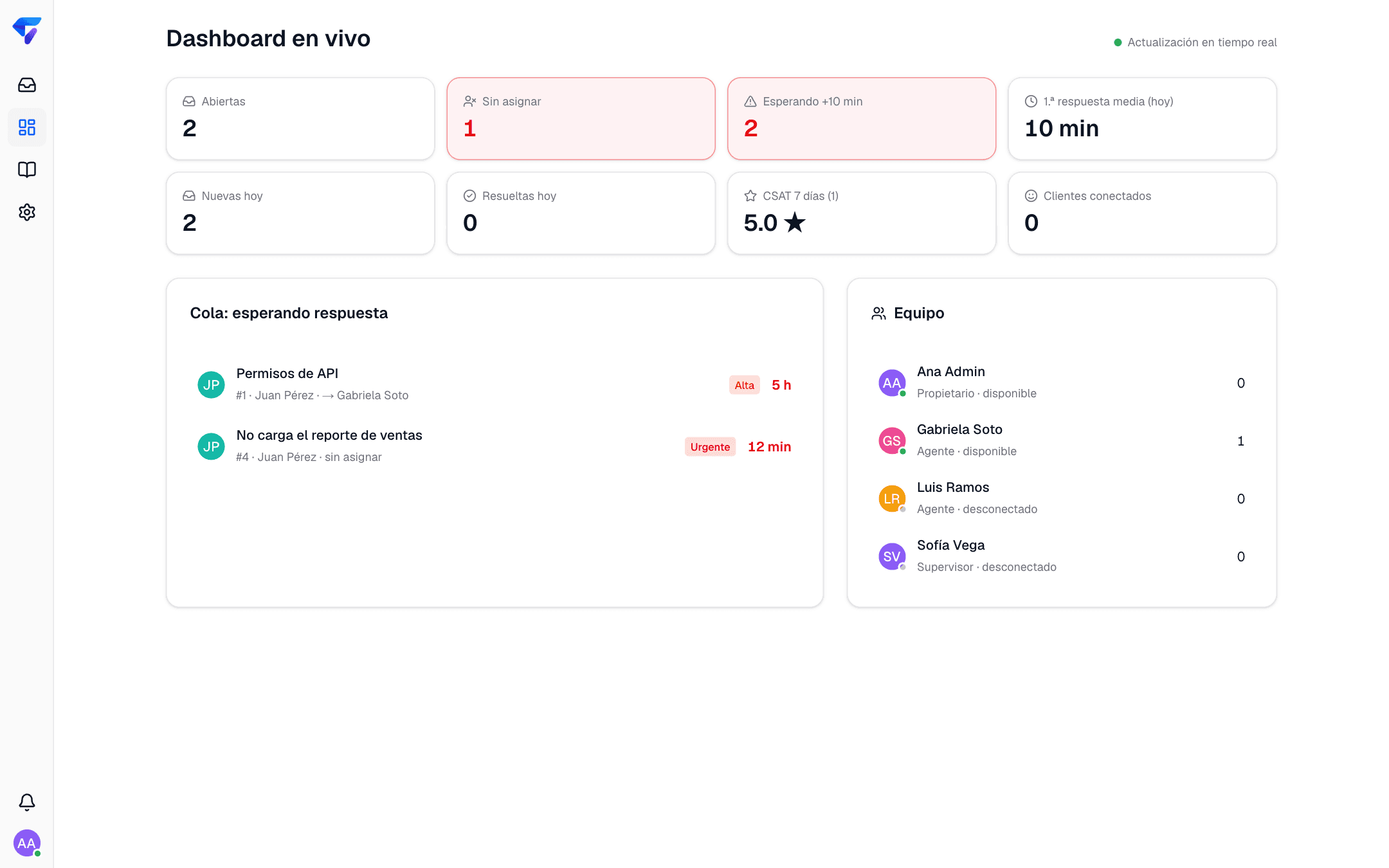This screenshot has width=1389, height=868.
Task: Open the Abiertas metric card
Action: point(300,119)
